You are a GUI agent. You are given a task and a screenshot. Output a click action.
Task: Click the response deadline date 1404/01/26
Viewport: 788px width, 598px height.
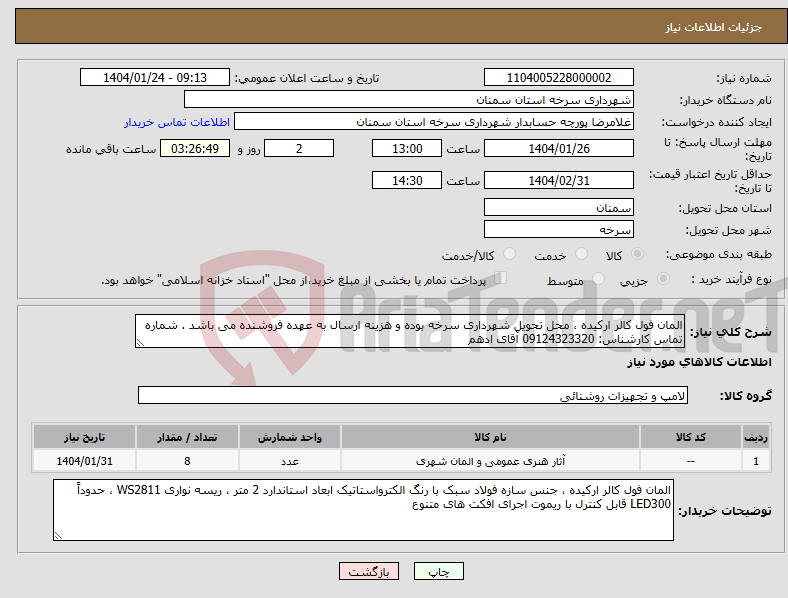559,149
